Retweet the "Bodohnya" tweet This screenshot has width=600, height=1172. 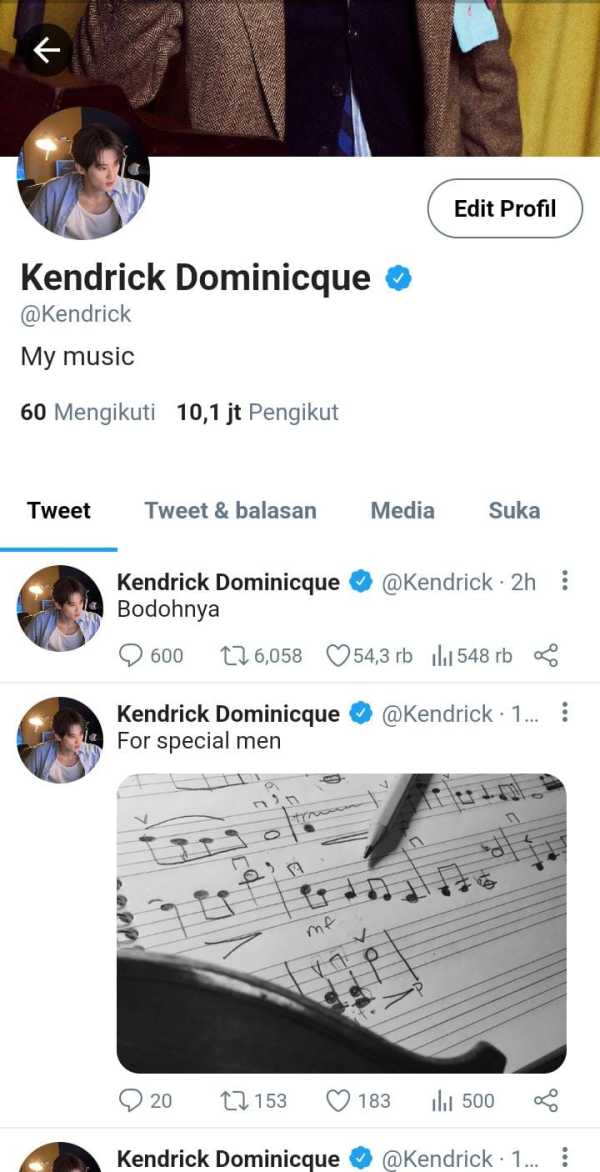(x=233, y=655)
